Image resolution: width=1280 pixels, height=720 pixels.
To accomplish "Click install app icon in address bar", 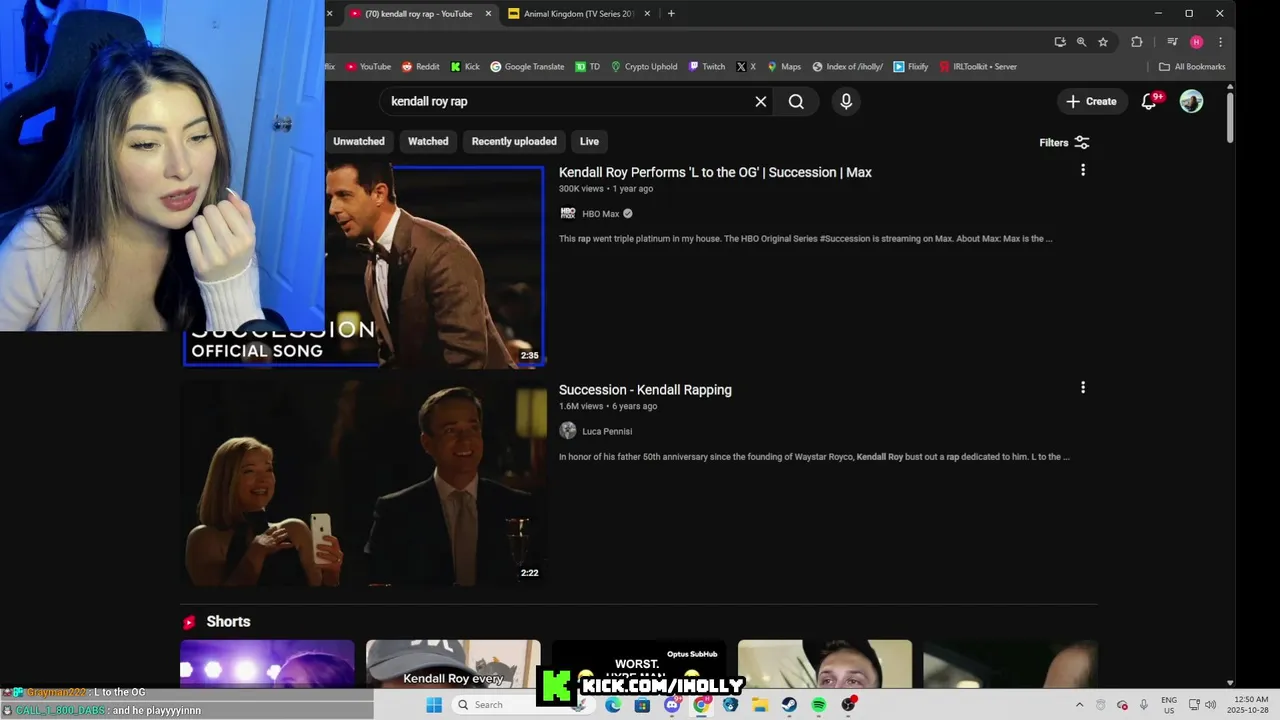I will click(x=1060, y=42).
